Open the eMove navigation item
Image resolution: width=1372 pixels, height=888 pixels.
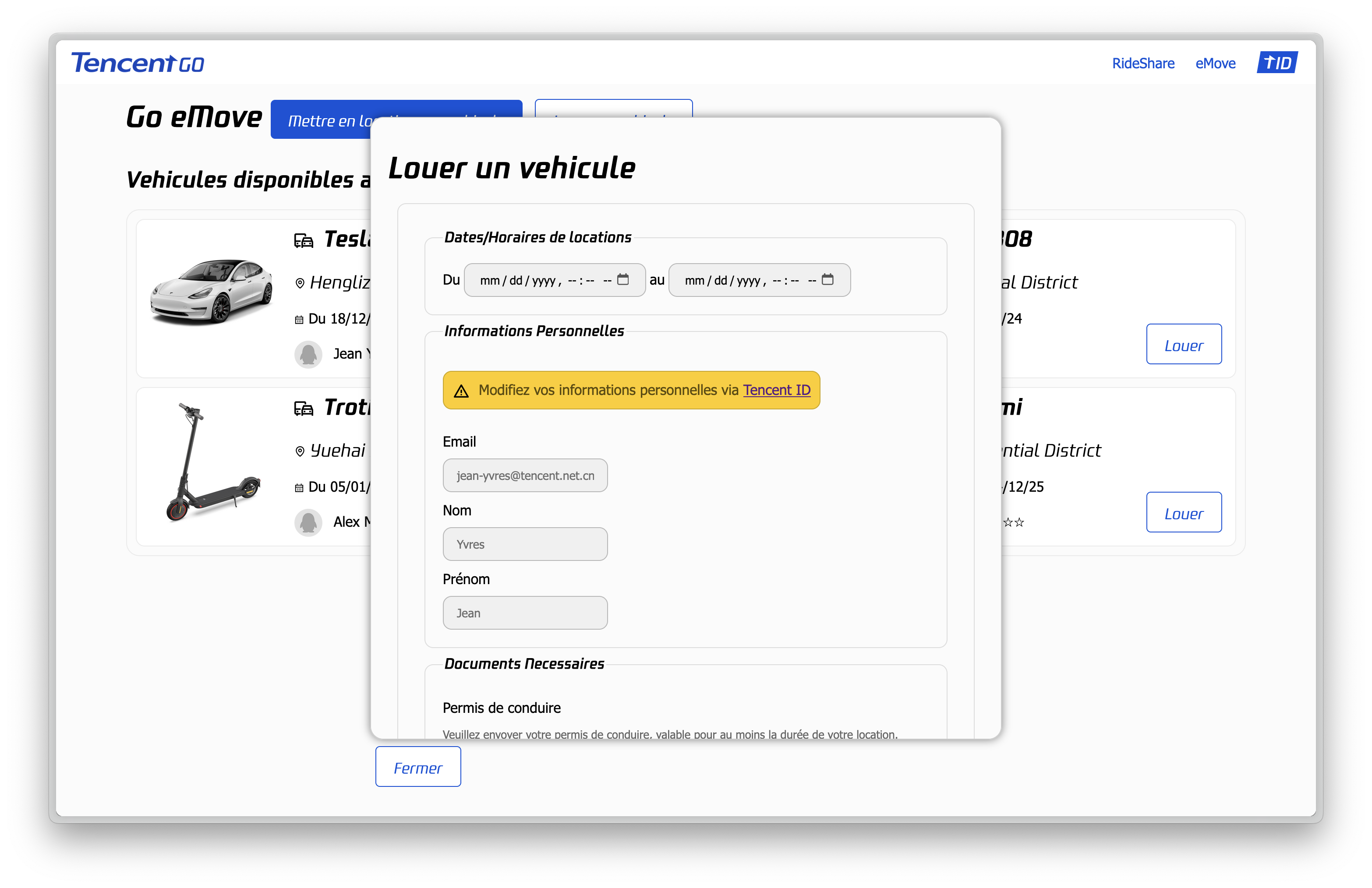point(1215,63)
